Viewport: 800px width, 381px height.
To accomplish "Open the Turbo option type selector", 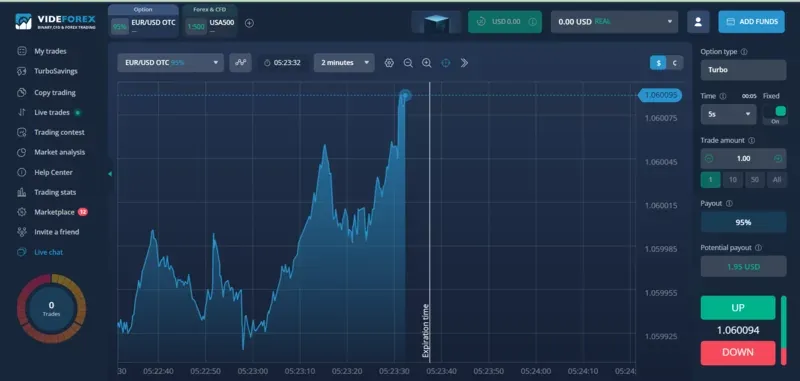I will [x=743, y=70].
